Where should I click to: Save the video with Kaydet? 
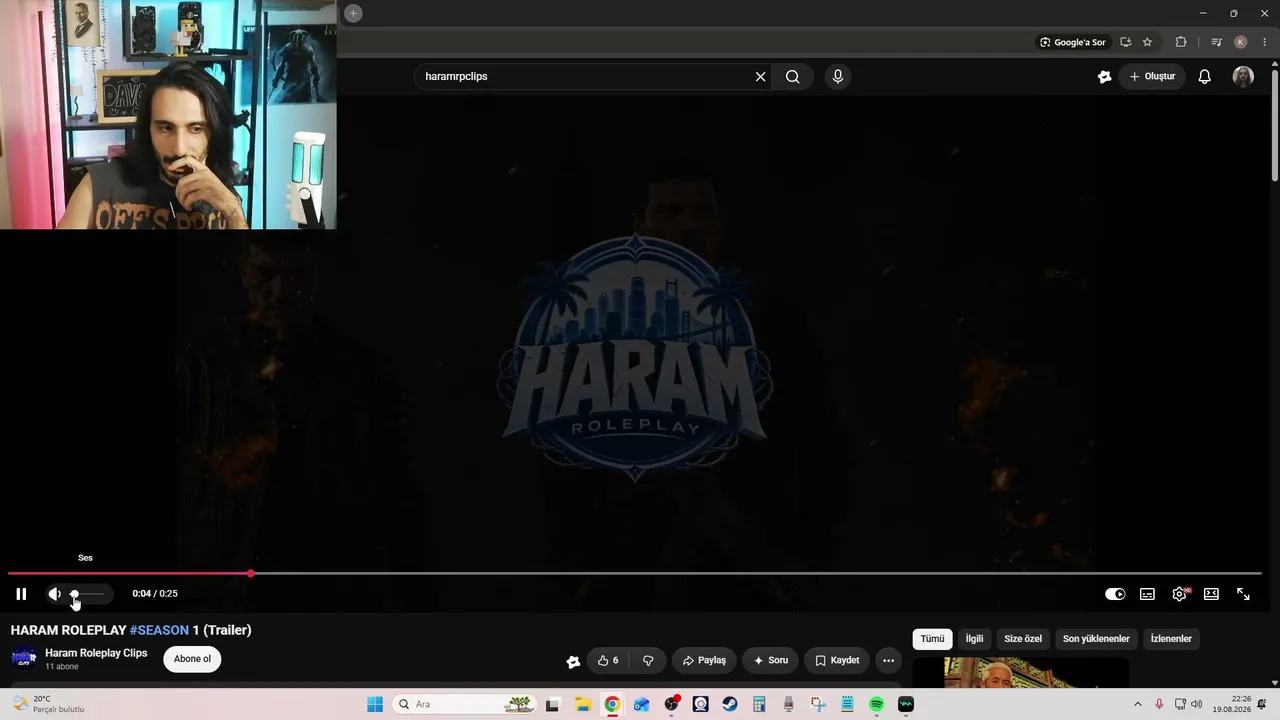837,660
